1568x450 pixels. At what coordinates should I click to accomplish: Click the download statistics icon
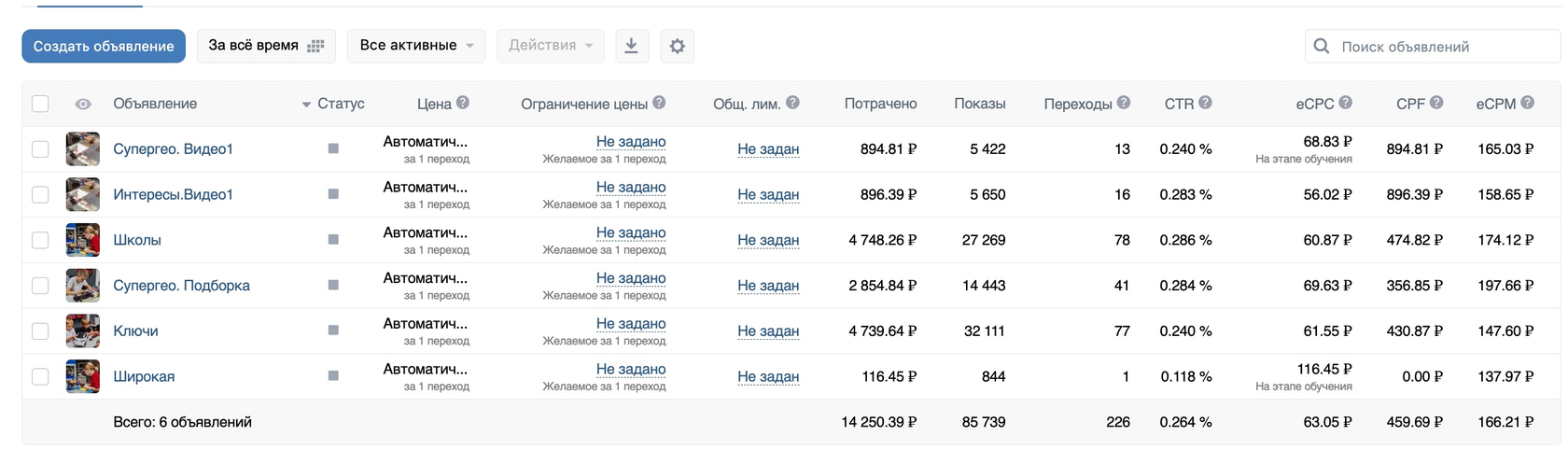[632, 46]
